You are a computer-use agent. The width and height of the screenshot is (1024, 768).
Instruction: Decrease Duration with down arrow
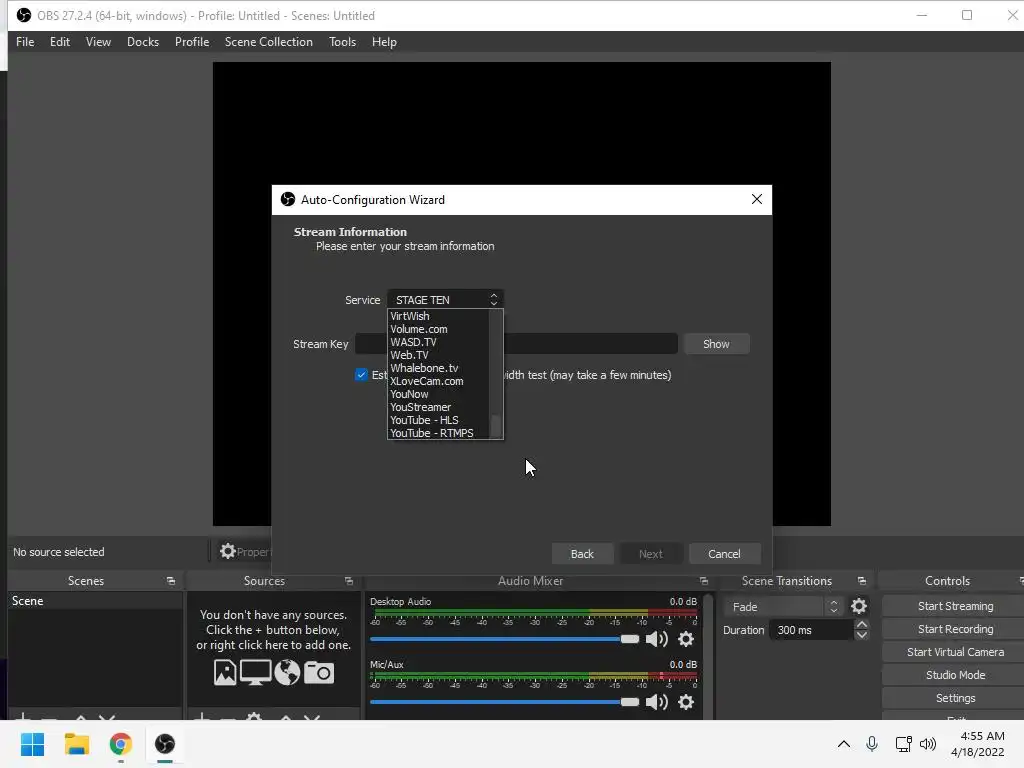pyautogui.click(x=861, y=635)
